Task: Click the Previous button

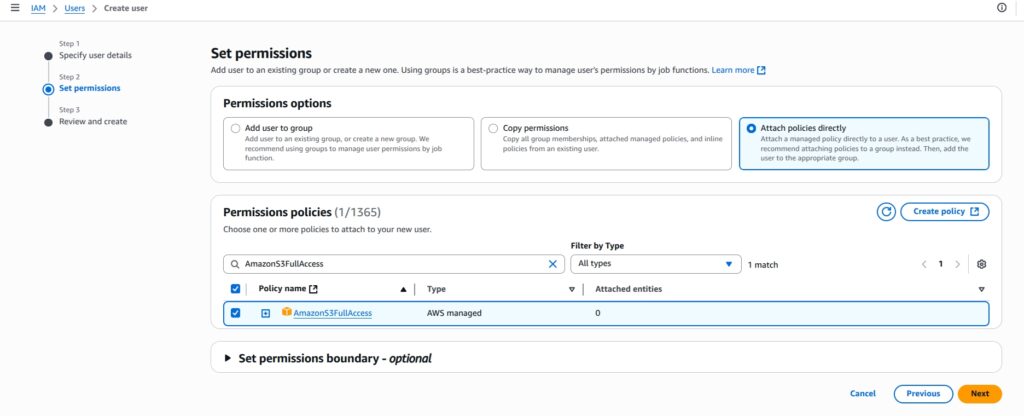Action: [x=923, y=394]
